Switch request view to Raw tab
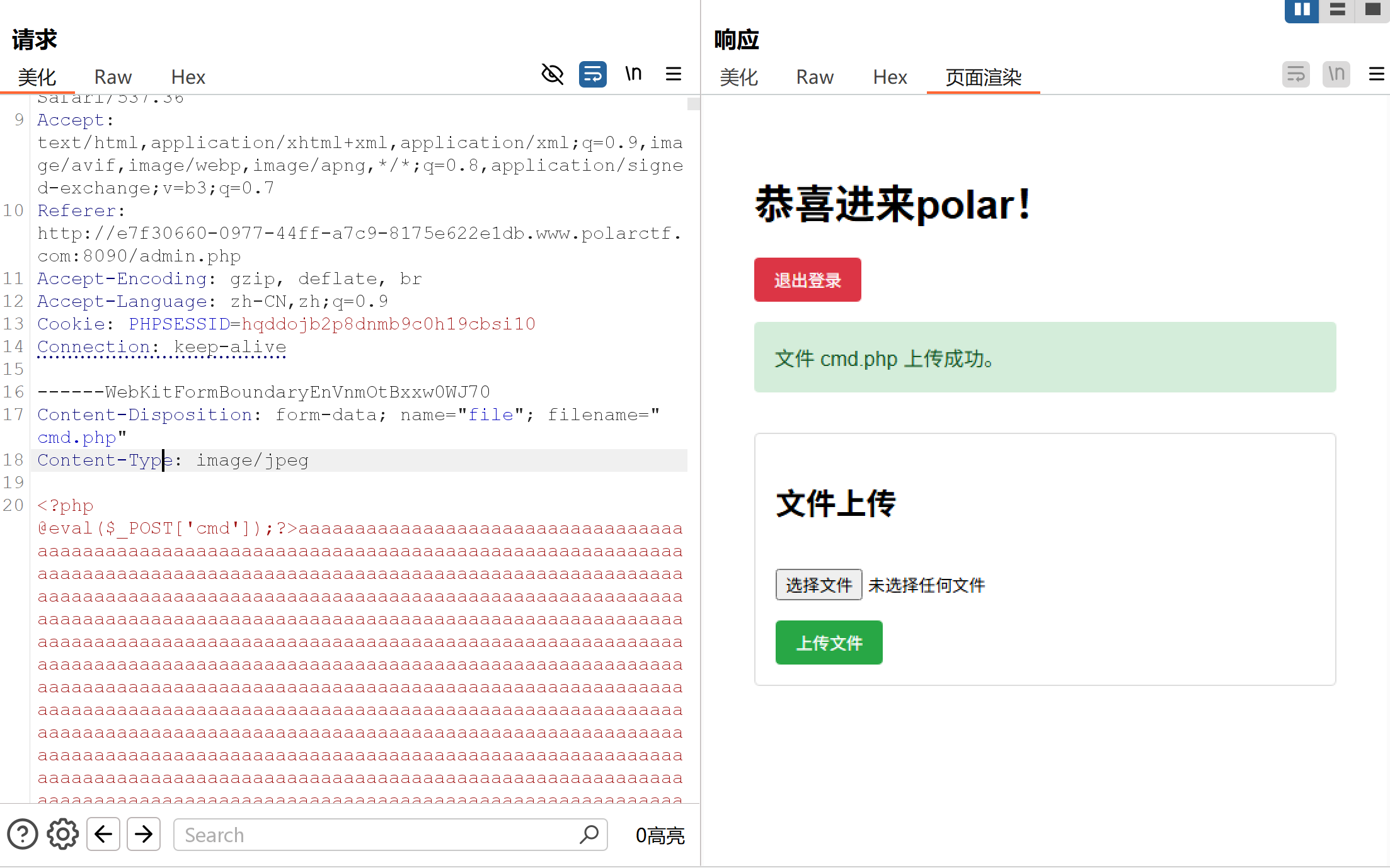The height and width of the screenshot is (868, 1390). click(x=113, y=77)
